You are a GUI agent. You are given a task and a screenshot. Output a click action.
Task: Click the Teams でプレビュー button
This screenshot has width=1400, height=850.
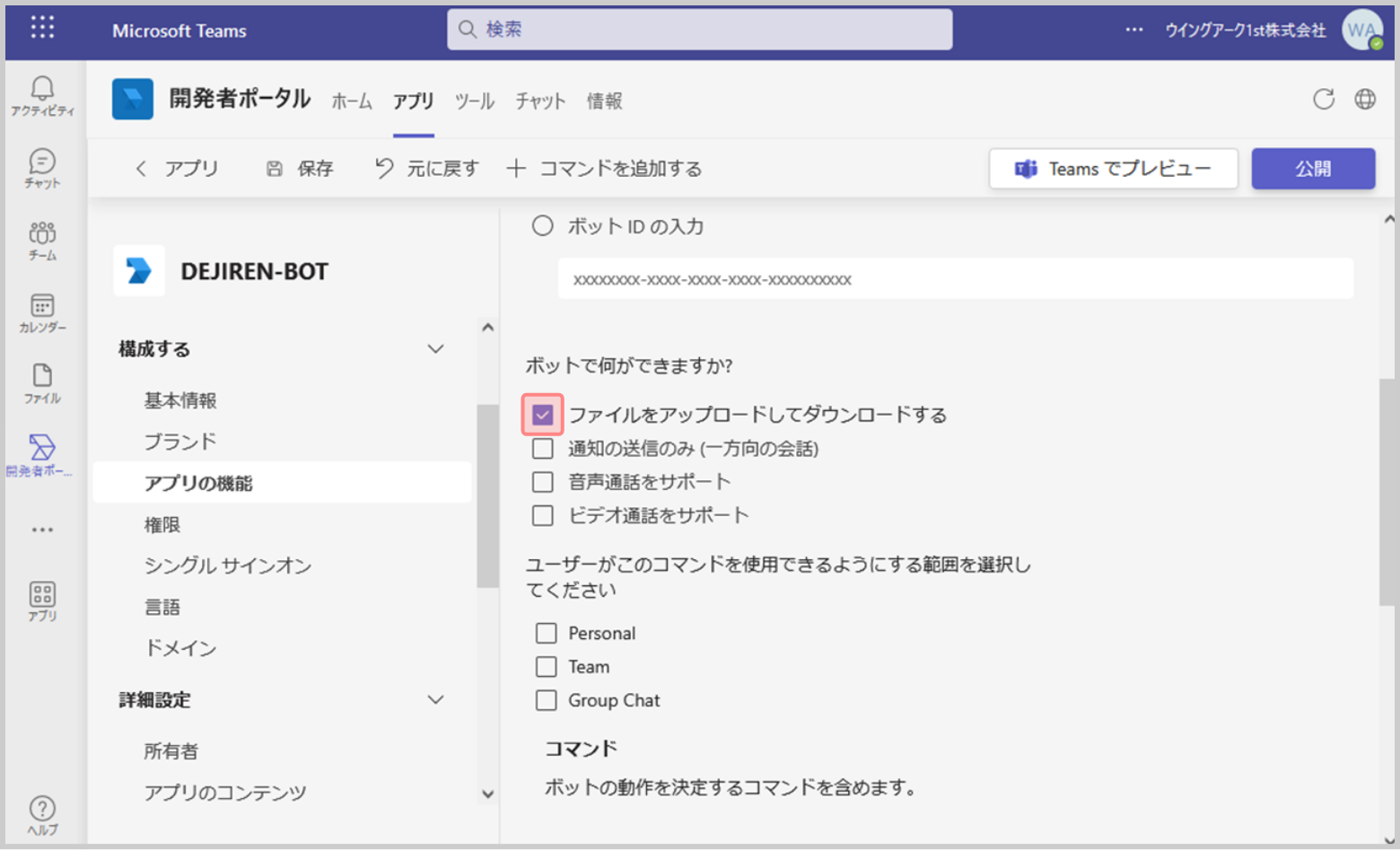point(1113,169)
